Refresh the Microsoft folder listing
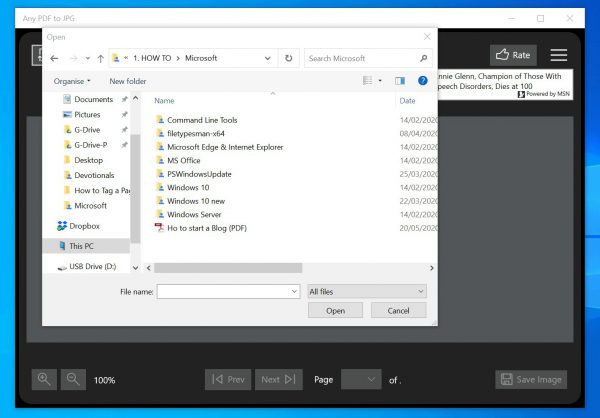Viewport: 600px width, 418px height. click(x=289, y=59)
